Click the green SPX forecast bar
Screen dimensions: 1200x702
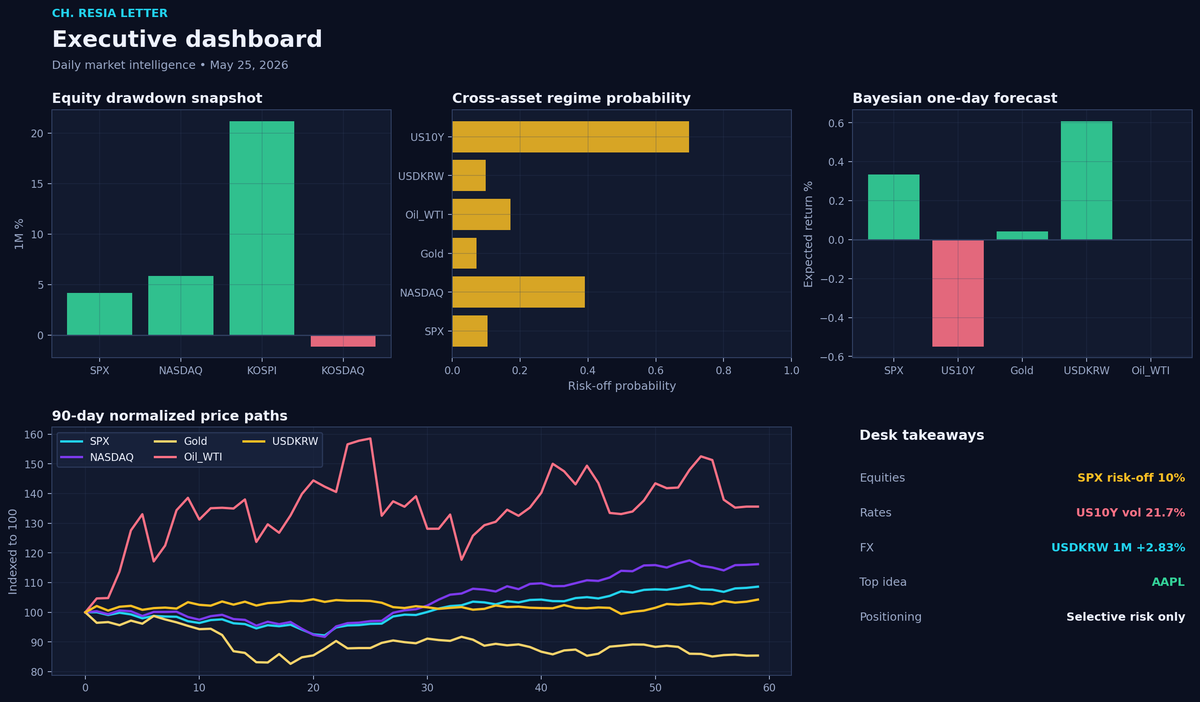tap(894, 207)
